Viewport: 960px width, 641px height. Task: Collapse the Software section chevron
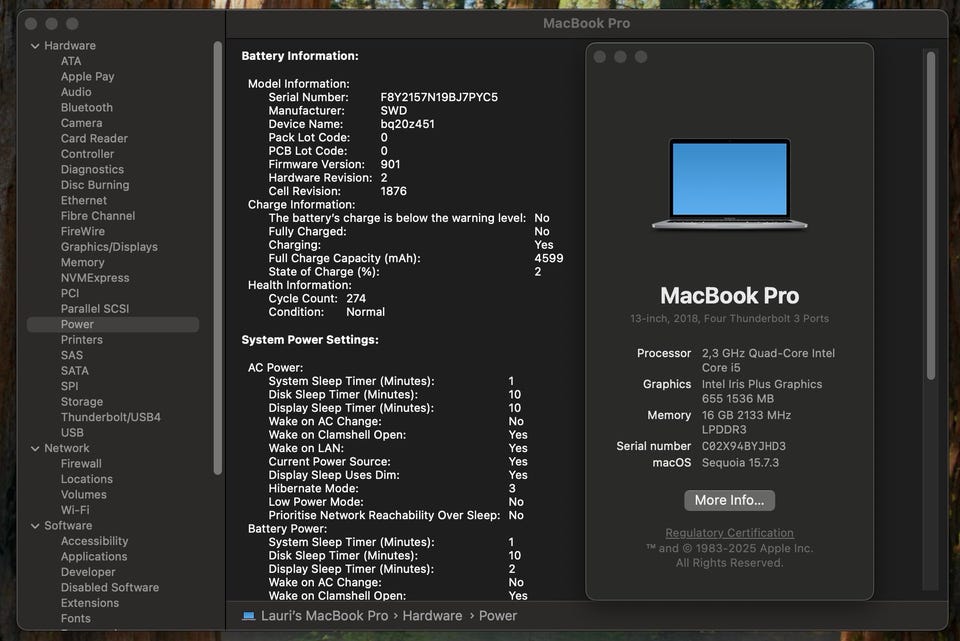pos(35,526)
